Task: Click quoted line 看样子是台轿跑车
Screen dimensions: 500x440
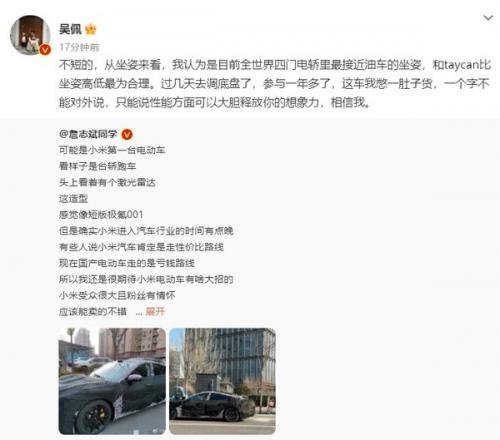Action: (97, 166)
